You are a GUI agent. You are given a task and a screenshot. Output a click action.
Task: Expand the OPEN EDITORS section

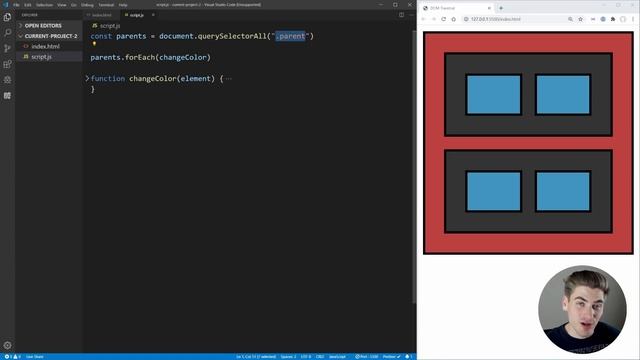coord(49,25)
